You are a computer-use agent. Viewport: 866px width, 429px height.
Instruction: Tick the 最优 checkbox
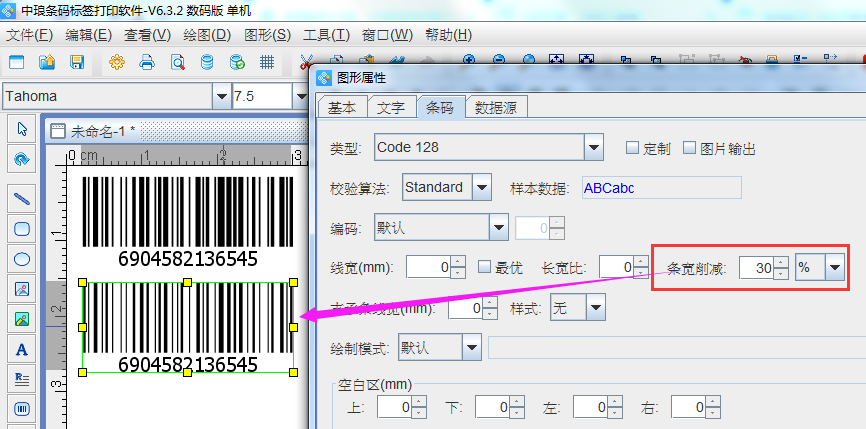coord(485,267)
